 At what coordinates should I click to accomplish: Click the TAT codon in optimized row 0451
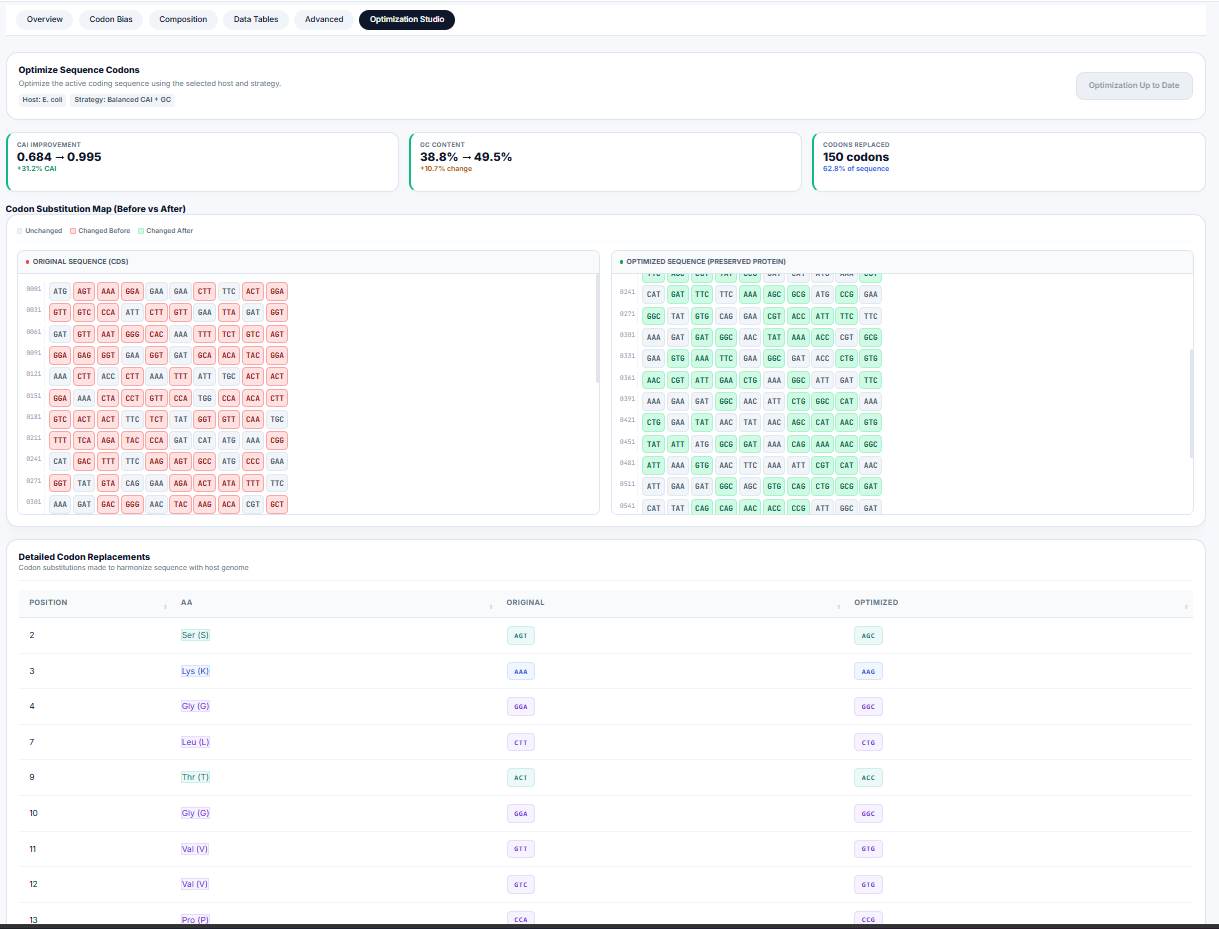pos(654,443)
